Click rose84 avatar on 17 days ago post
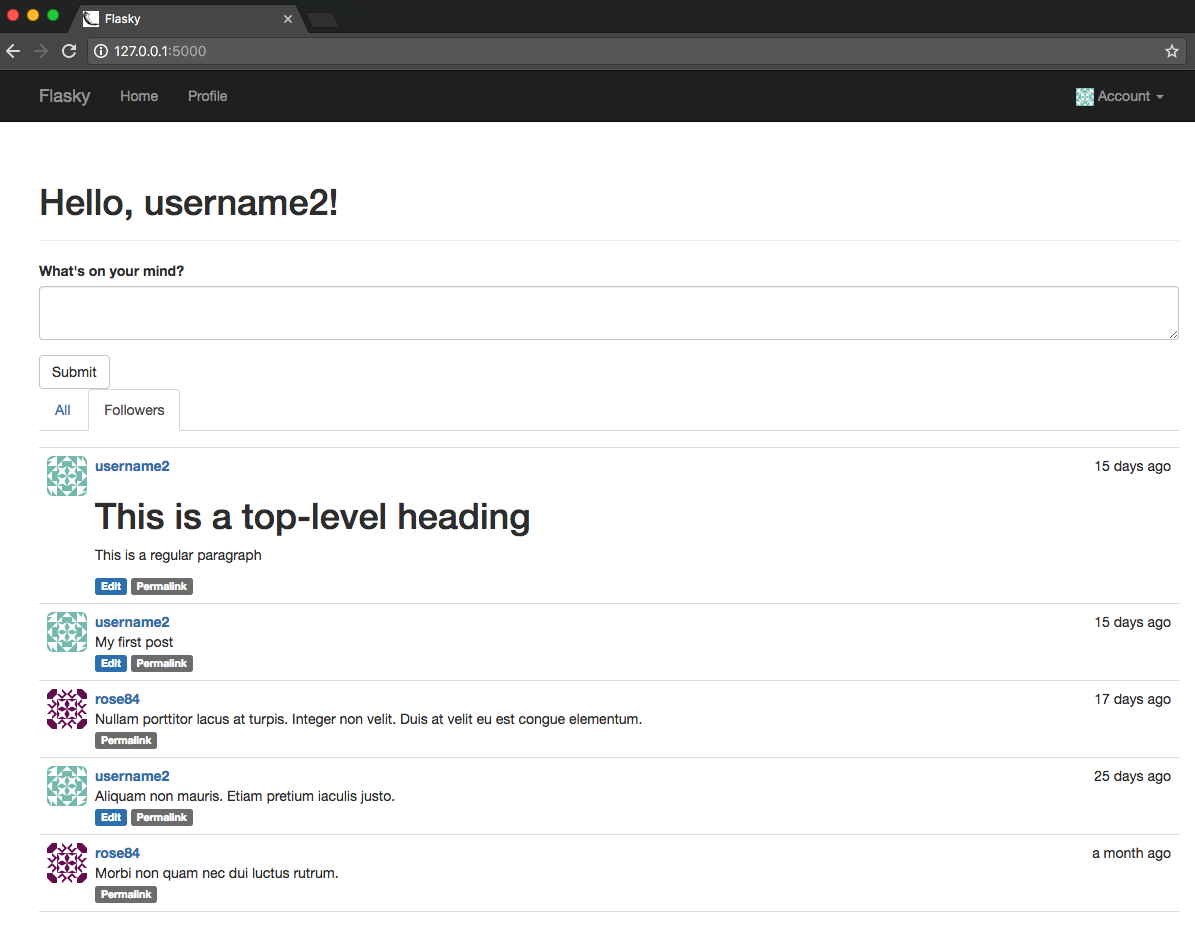The image size is (1195, 928). (x=67, y=709)
